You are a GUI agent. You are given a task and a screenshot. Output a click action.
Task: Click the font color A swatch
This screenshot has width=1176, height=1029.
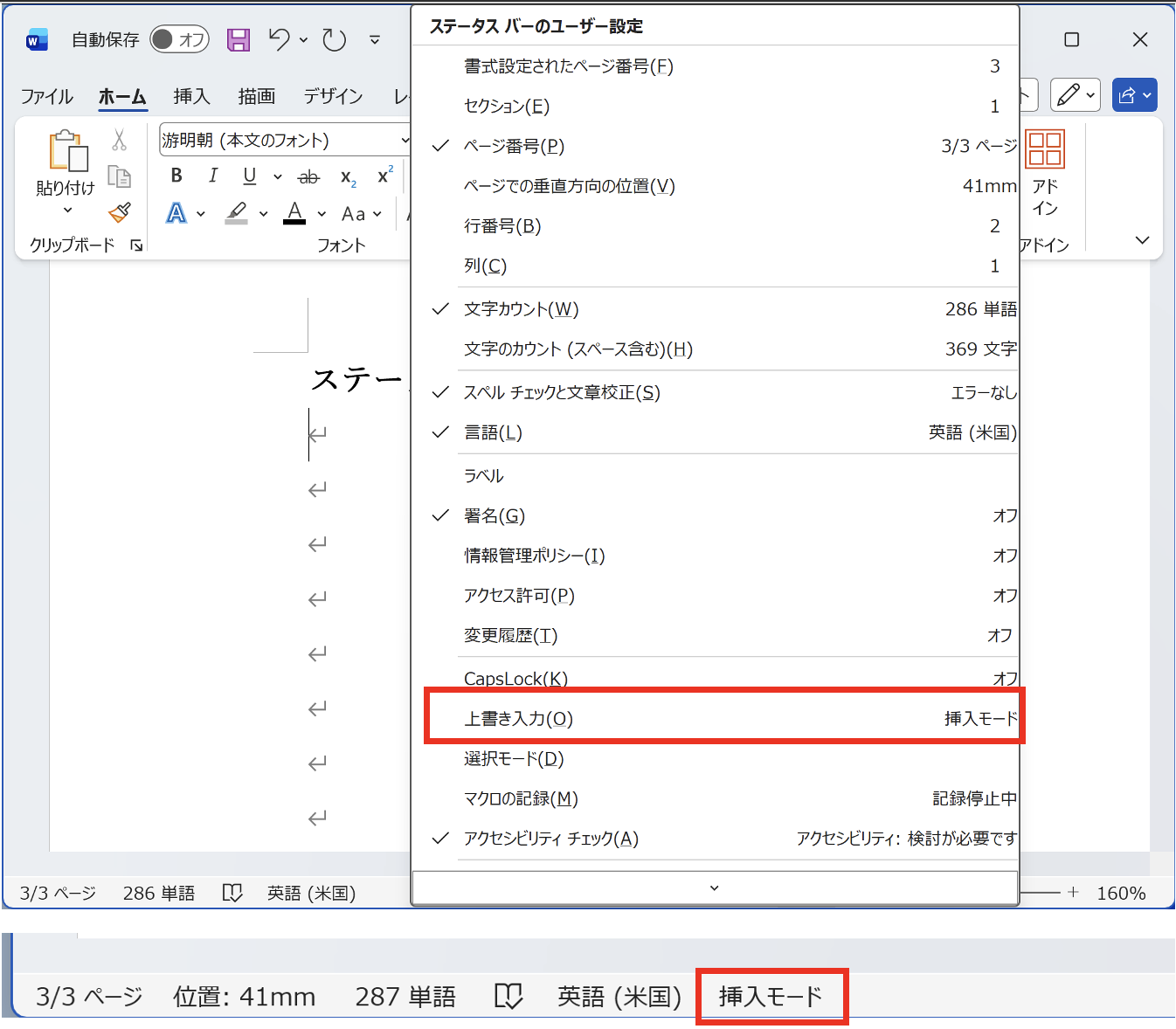(294, 212)
